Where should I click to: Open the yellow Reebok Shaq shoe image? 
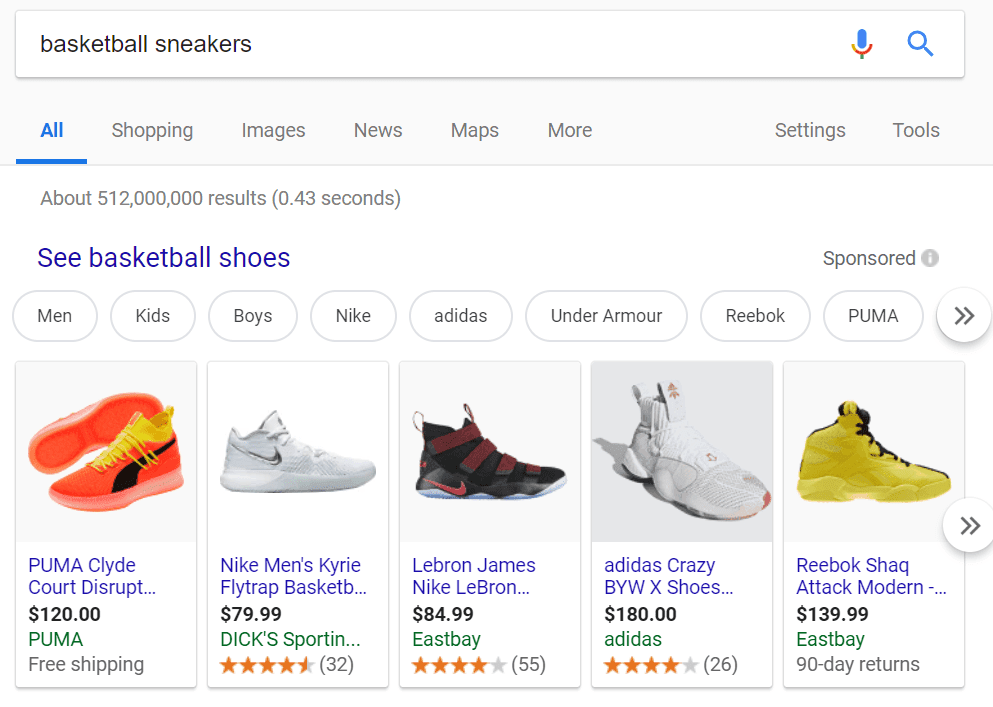click(x=874, y=452)
